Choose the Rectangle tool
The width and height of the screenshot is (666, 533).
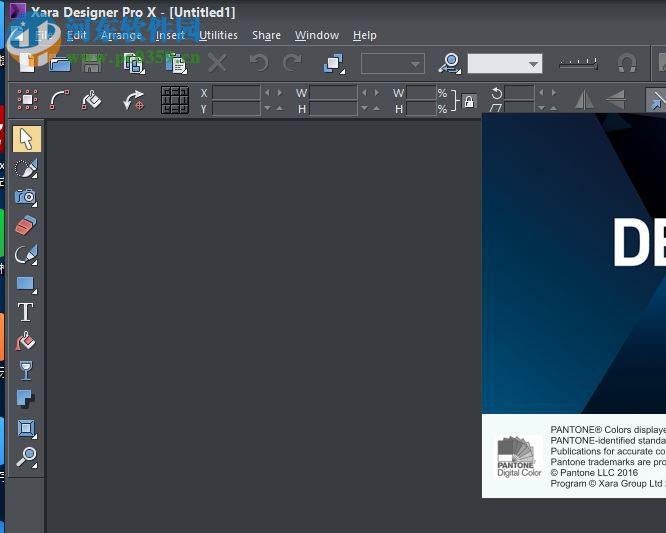click(x=26, y=284)
